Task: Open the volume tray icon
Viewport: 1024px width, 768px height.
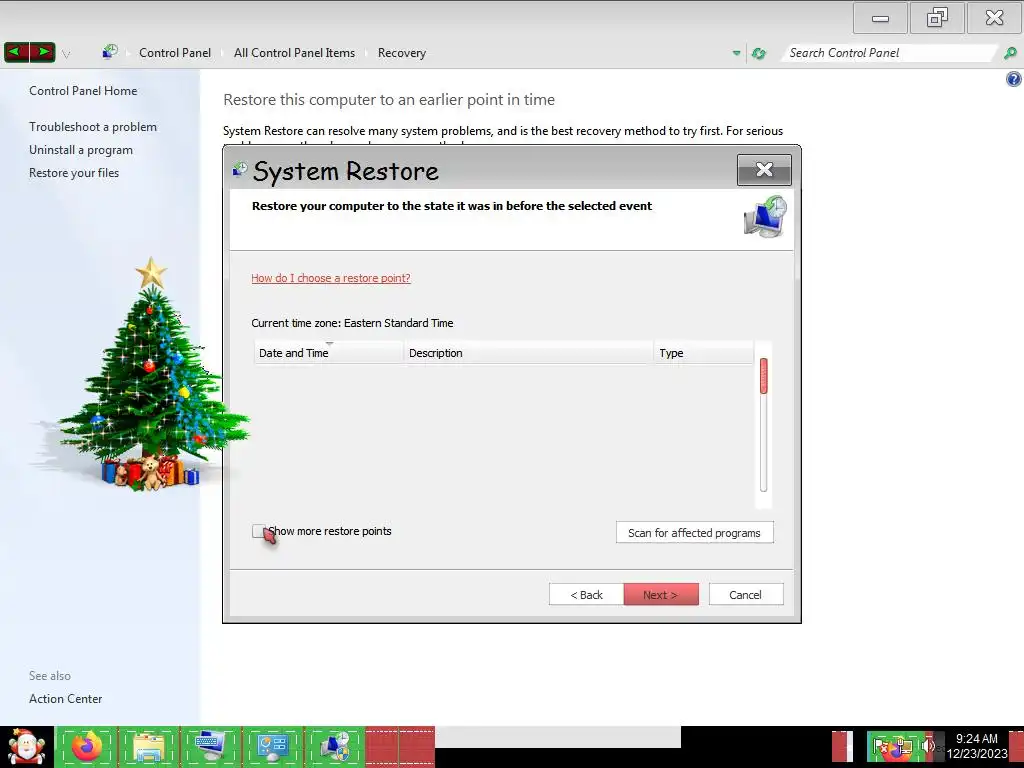Action: tap(928, 746)
